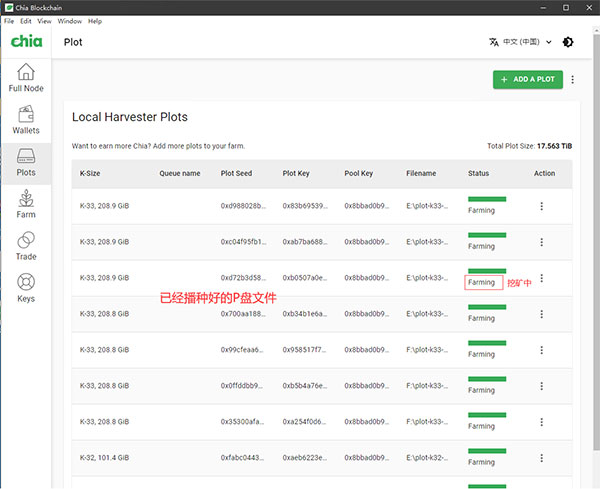The width and height of the screenshot is (600, 489).
Task: Open the Window menu
Action: 70,21
